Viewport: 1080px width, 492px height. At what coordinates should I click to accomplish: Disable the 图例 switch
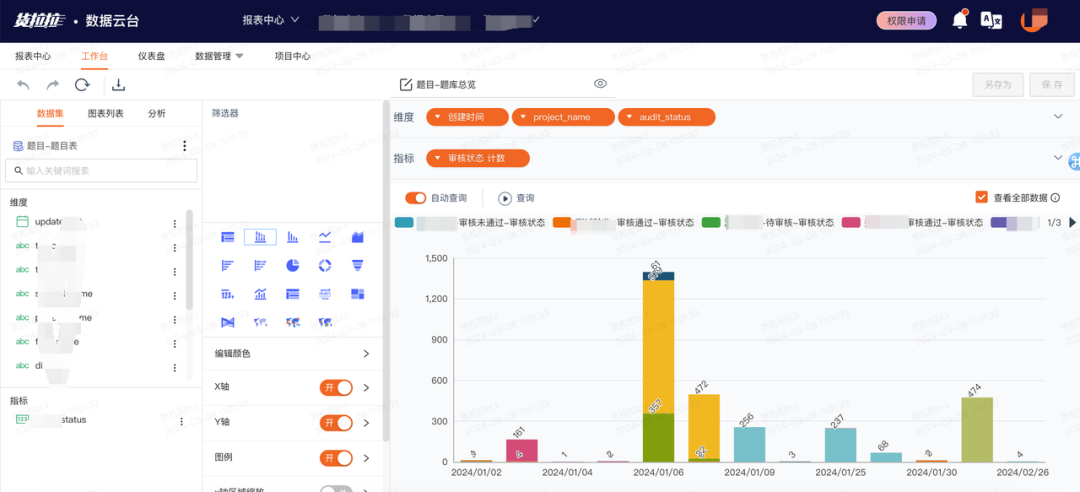pos(336,458)
